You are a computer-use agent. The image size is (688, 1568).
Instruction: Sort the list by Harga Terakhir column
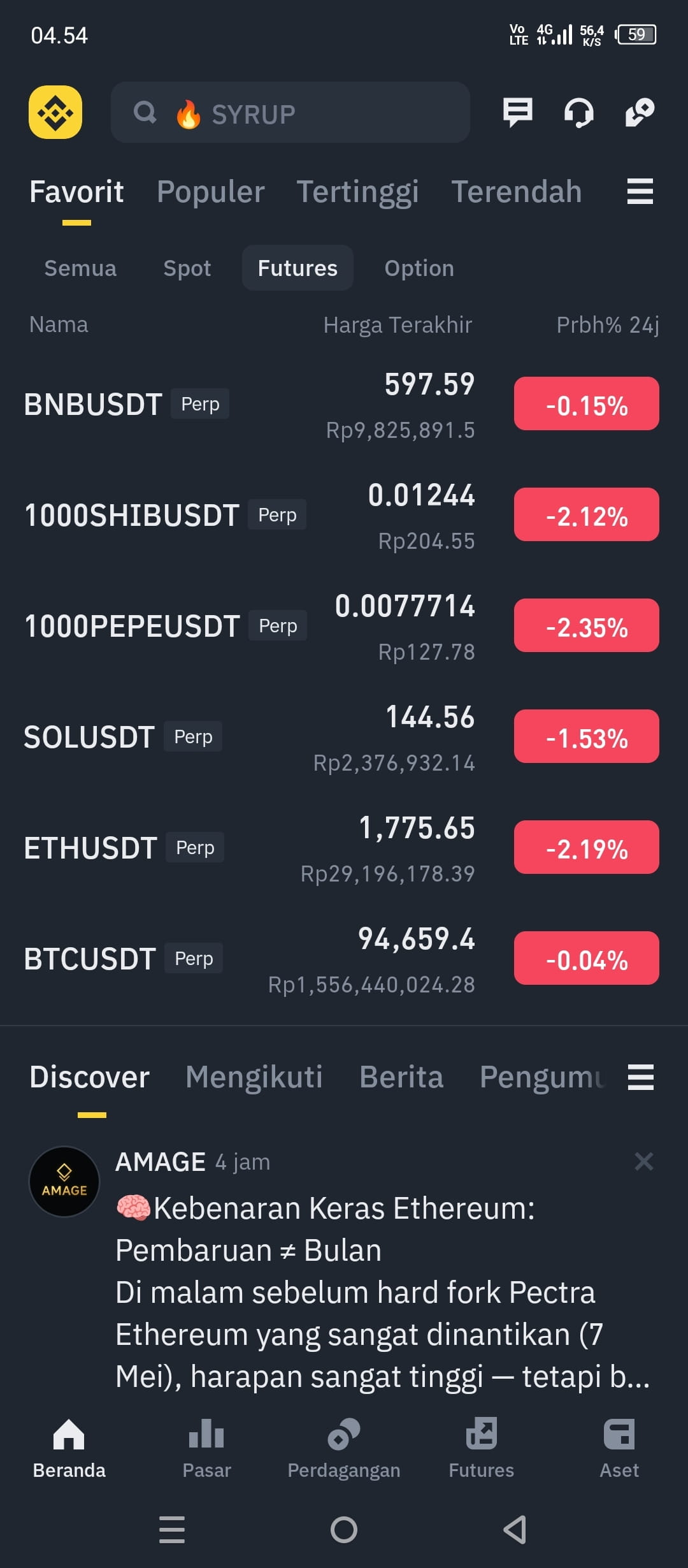[398, 325]
